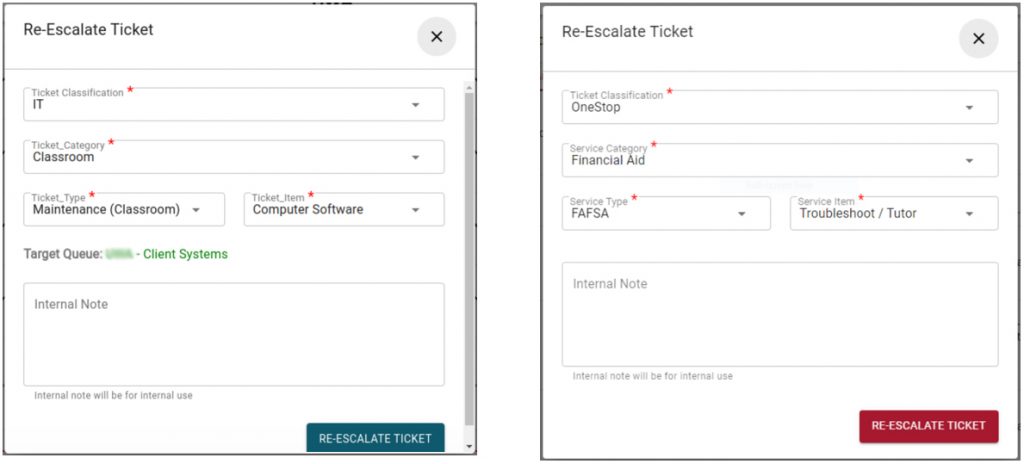The width and height of the screenshot is (1024, 464).
Task: Open the IT Ticket Classification dropdown
Action: click(234, 105)
